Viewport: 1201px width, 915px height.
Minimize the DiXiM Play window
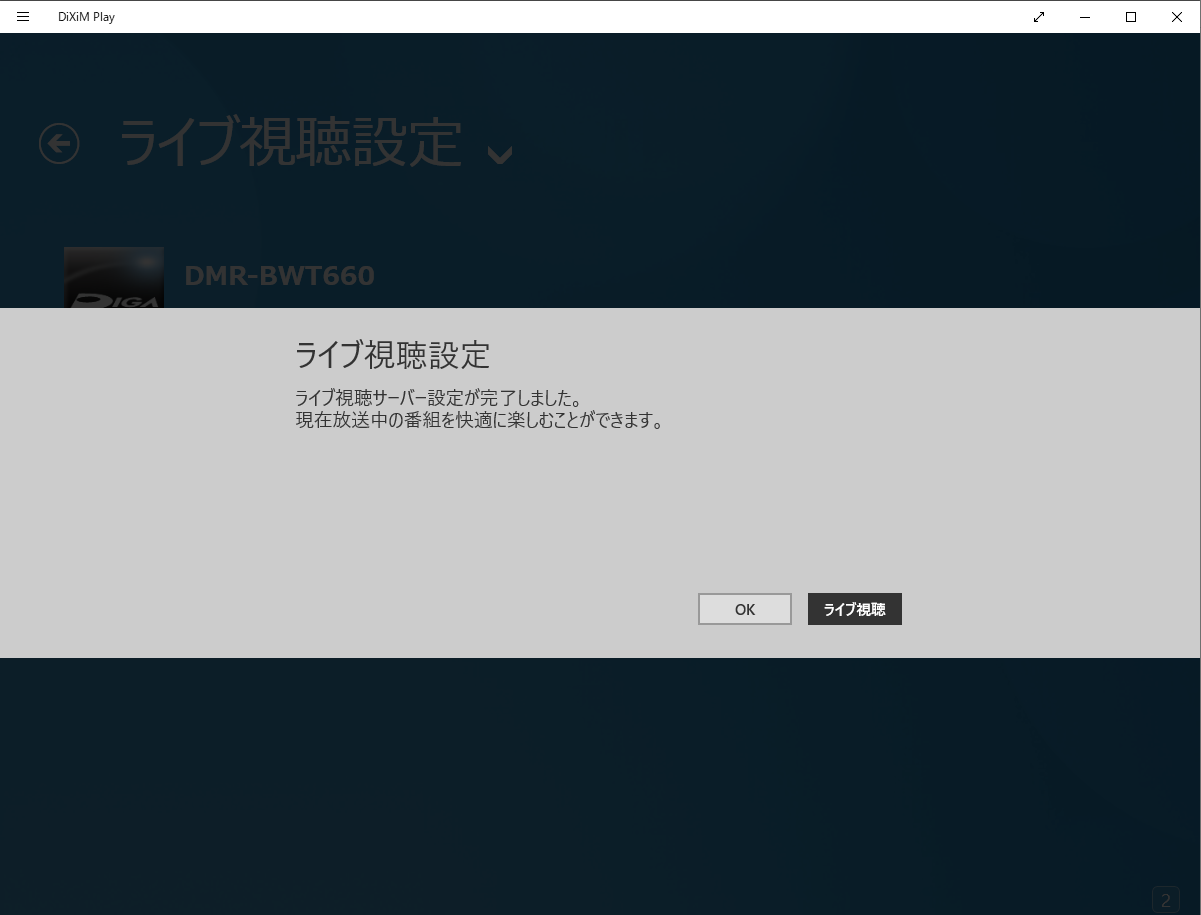click(x=1085, y=17)
